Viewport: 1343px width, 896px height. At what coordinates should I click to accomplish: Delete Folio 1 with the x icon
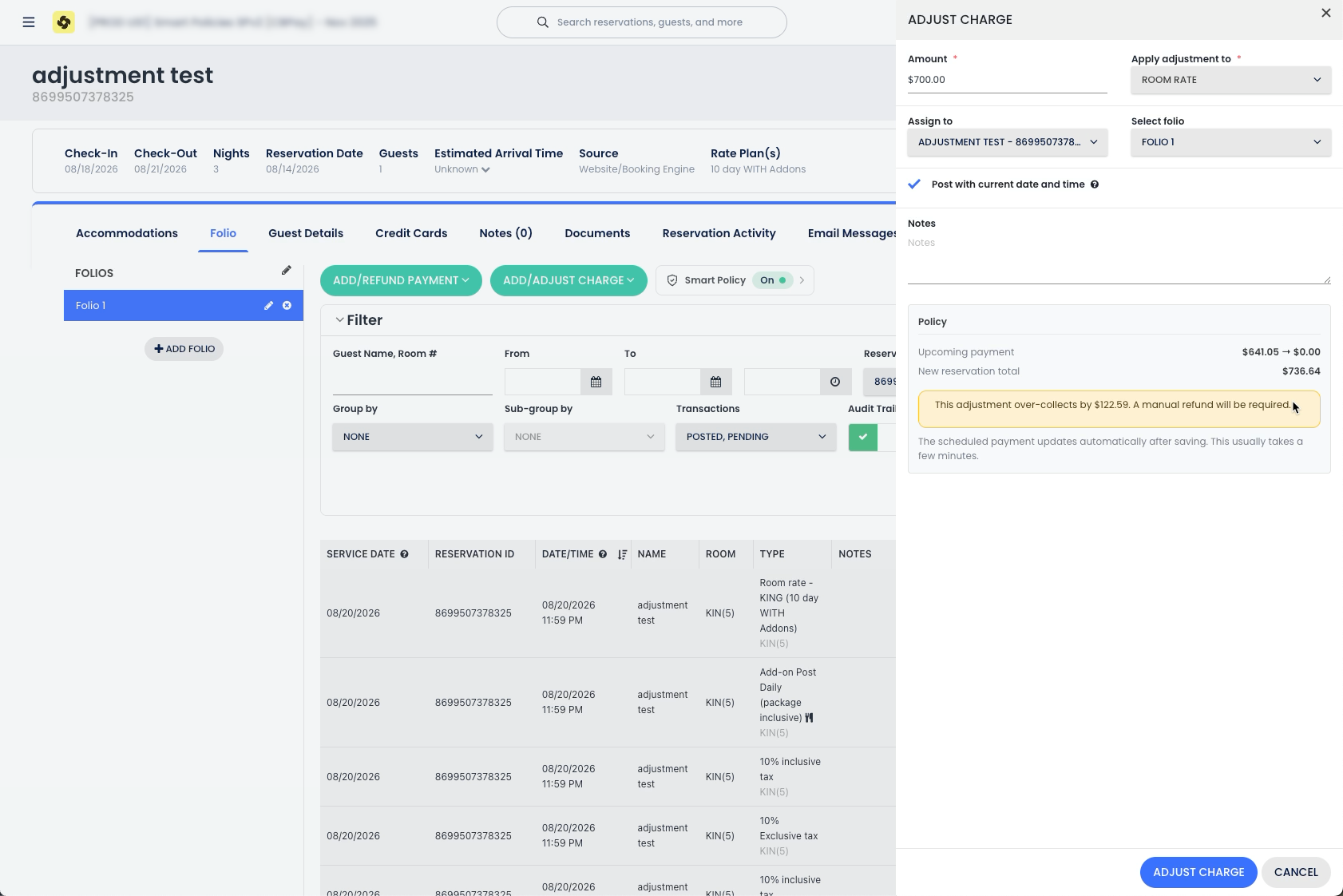[287, 306]
